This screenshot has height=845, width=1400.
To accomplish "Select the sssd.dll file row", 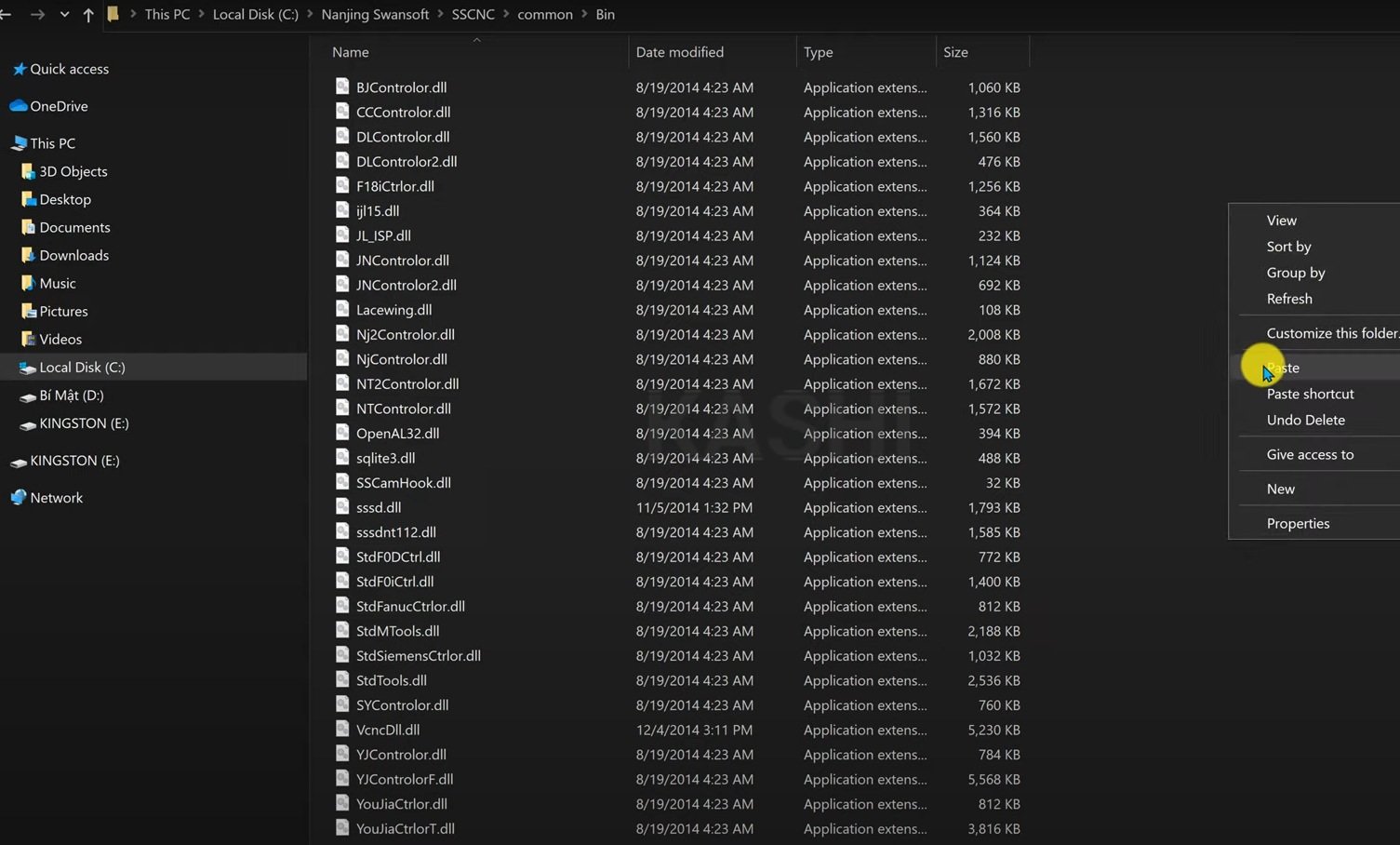I will (679, 507).
